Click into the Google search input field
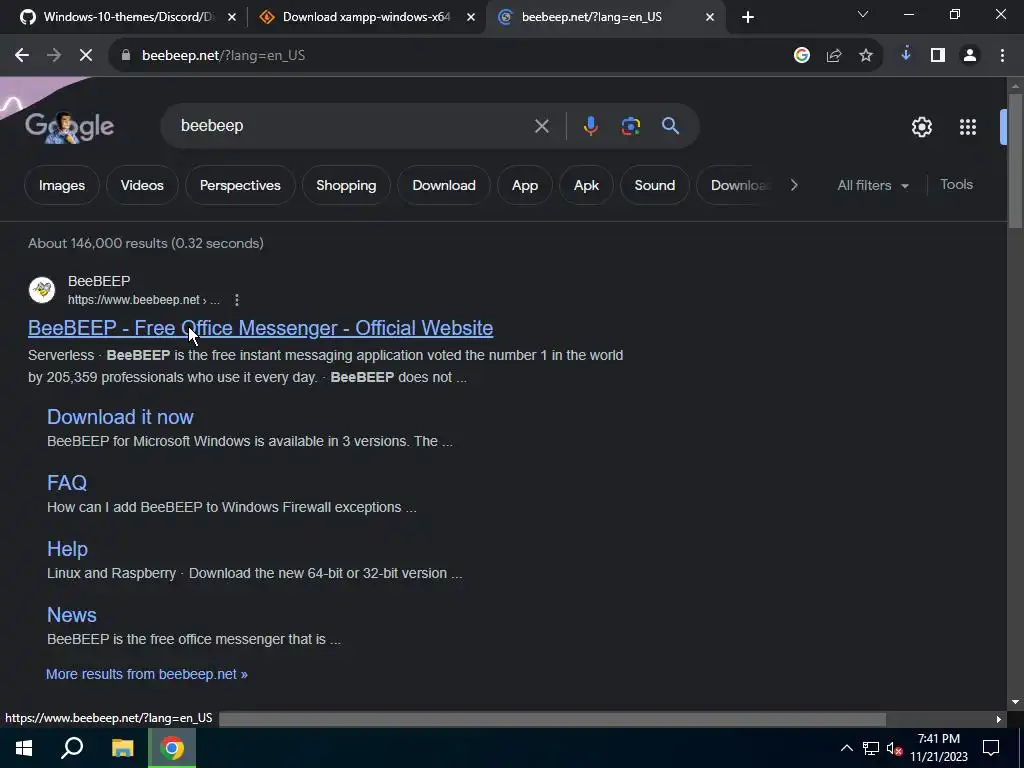1024x768 pixels. 353,126
